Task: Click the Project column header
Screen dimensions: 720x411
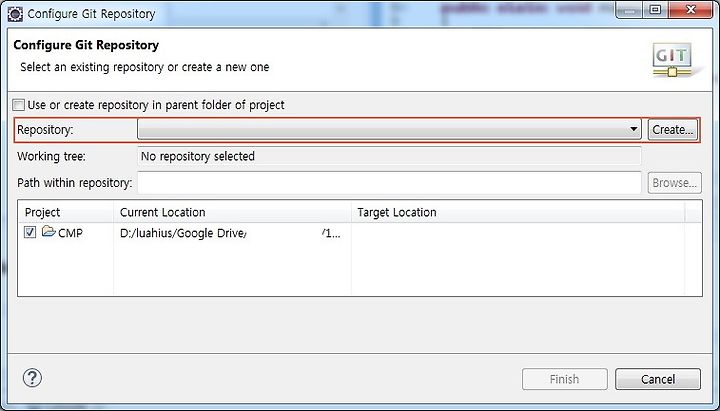Action: point(66,212)
